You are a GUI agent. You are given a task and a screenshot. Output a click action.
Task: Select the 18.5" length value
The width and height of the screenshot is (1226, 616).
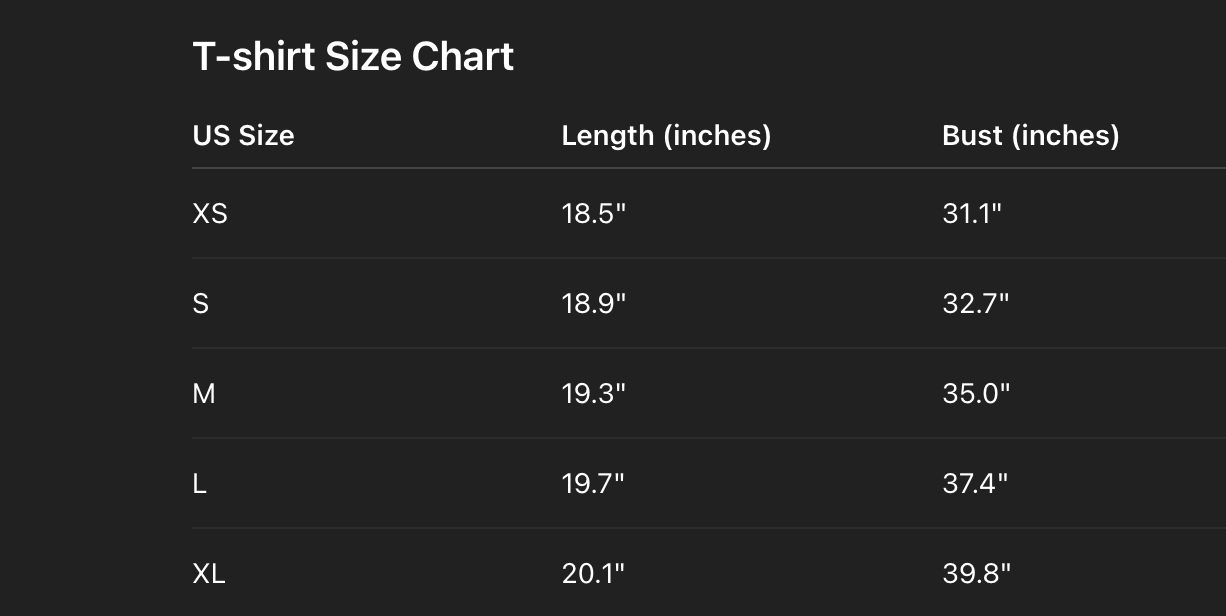pos(593,214)
